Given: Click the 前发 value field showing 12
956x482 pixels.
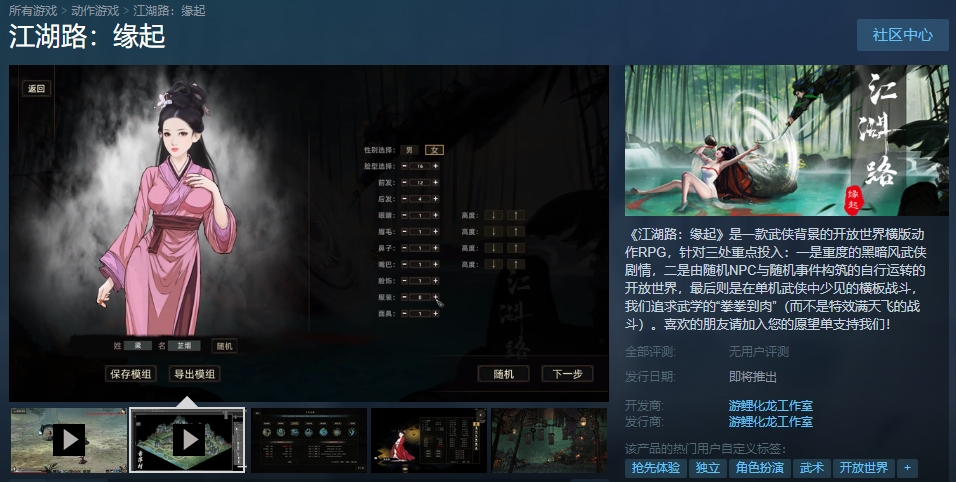Looking at the screenshot, I should pyautogui.click(x=420, y=182).
